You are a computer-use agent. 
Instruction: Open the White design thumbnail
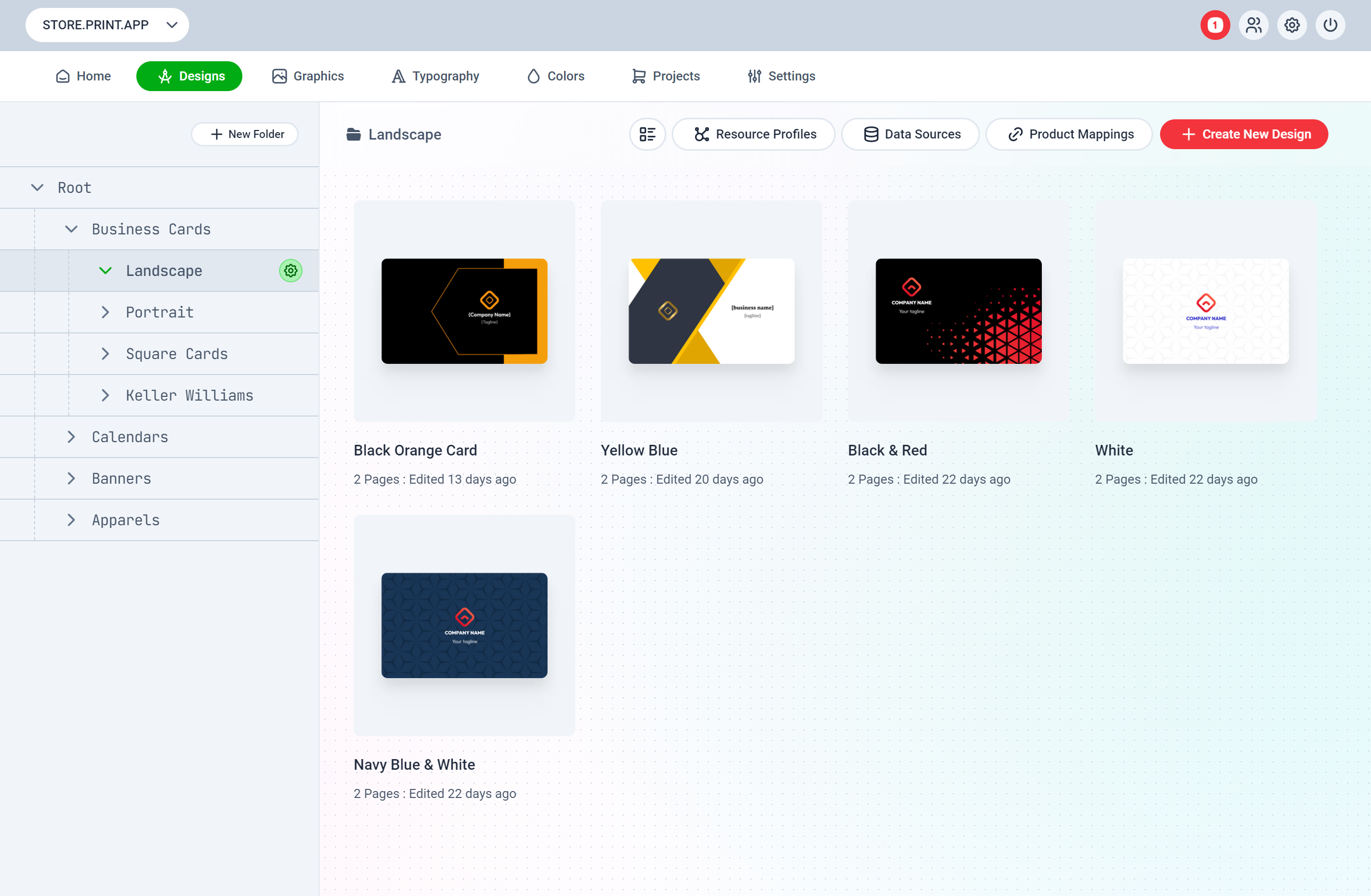tap(1206, 311)
